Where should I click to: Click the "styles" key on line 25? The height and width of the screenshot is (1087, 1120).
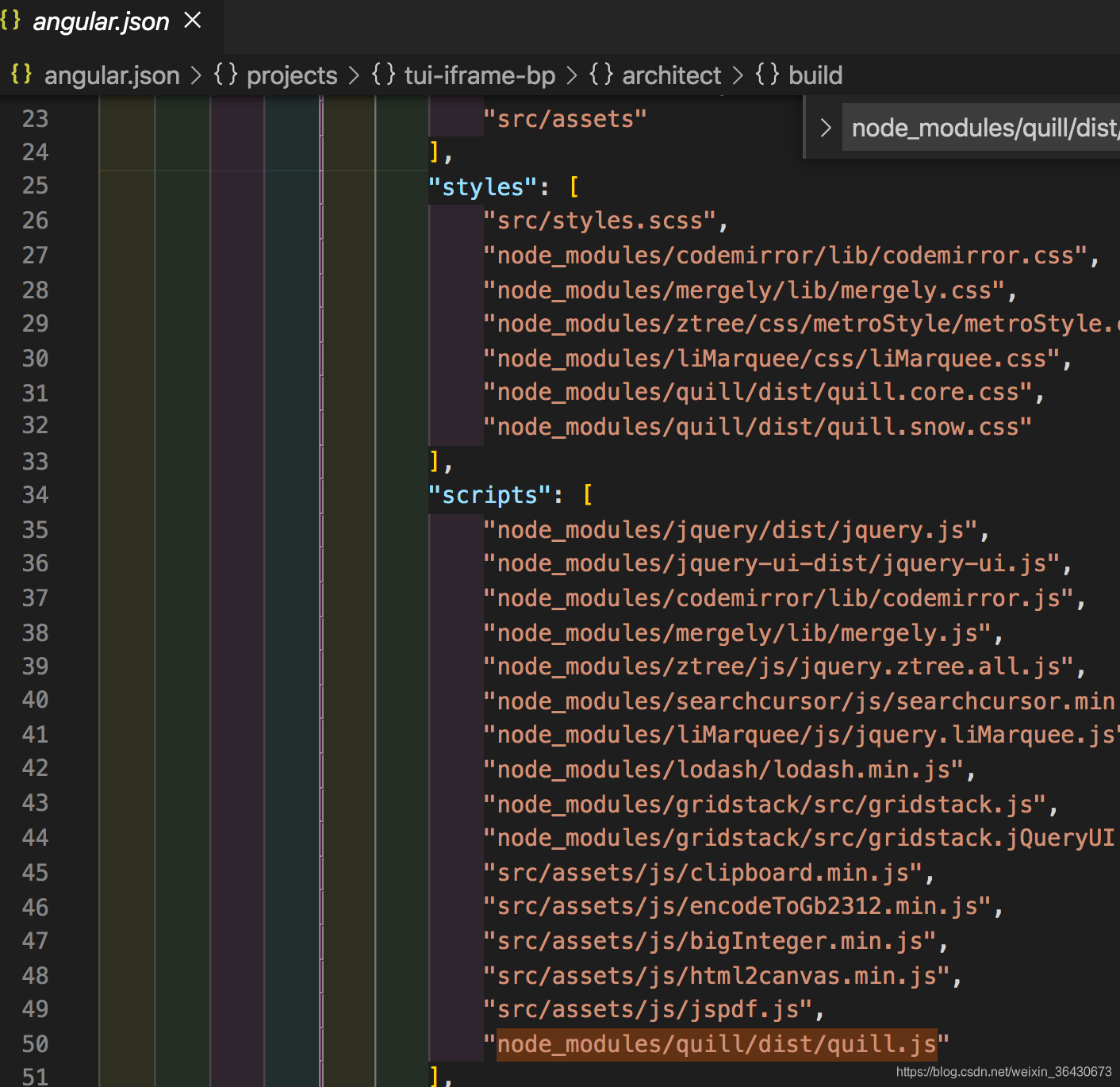click(484, 187)
